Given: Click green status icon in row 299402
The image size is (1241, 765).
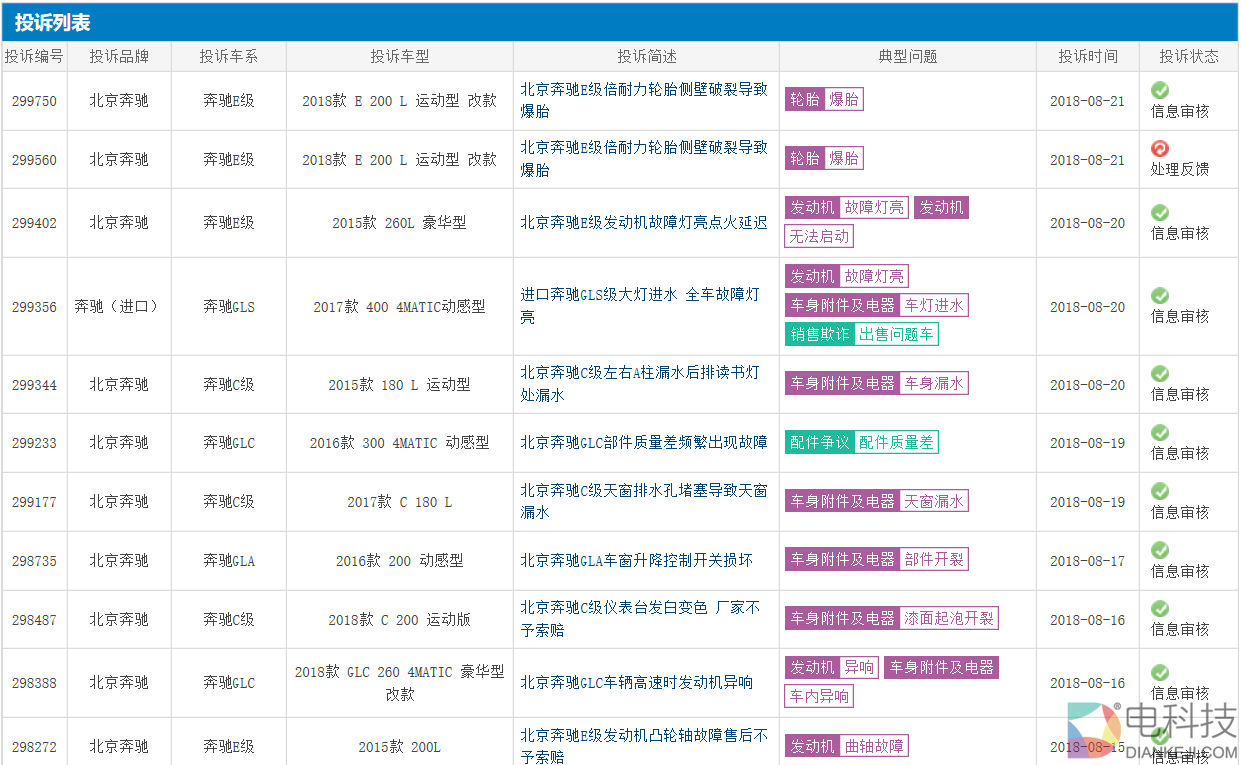Looking at the screenshot, I should (1159, 212).
